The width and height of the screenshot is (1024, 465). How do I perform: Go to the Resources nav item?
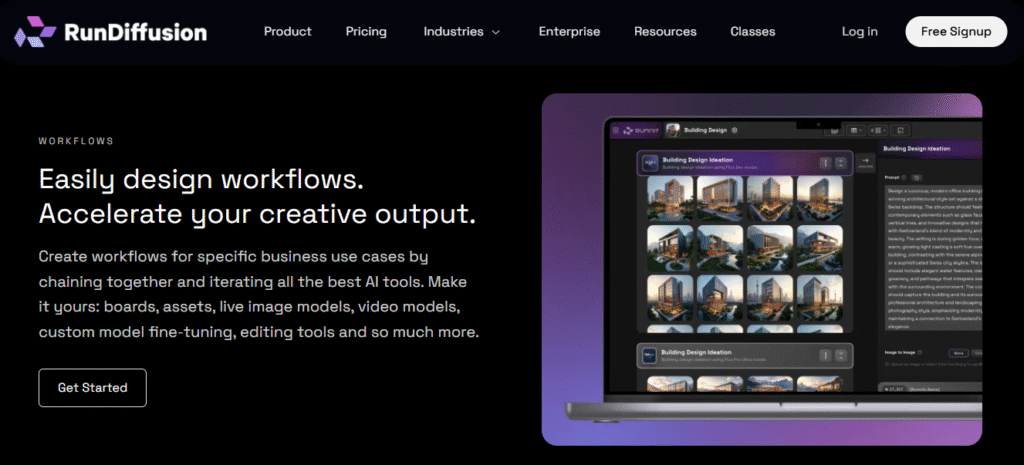(665, 32)
